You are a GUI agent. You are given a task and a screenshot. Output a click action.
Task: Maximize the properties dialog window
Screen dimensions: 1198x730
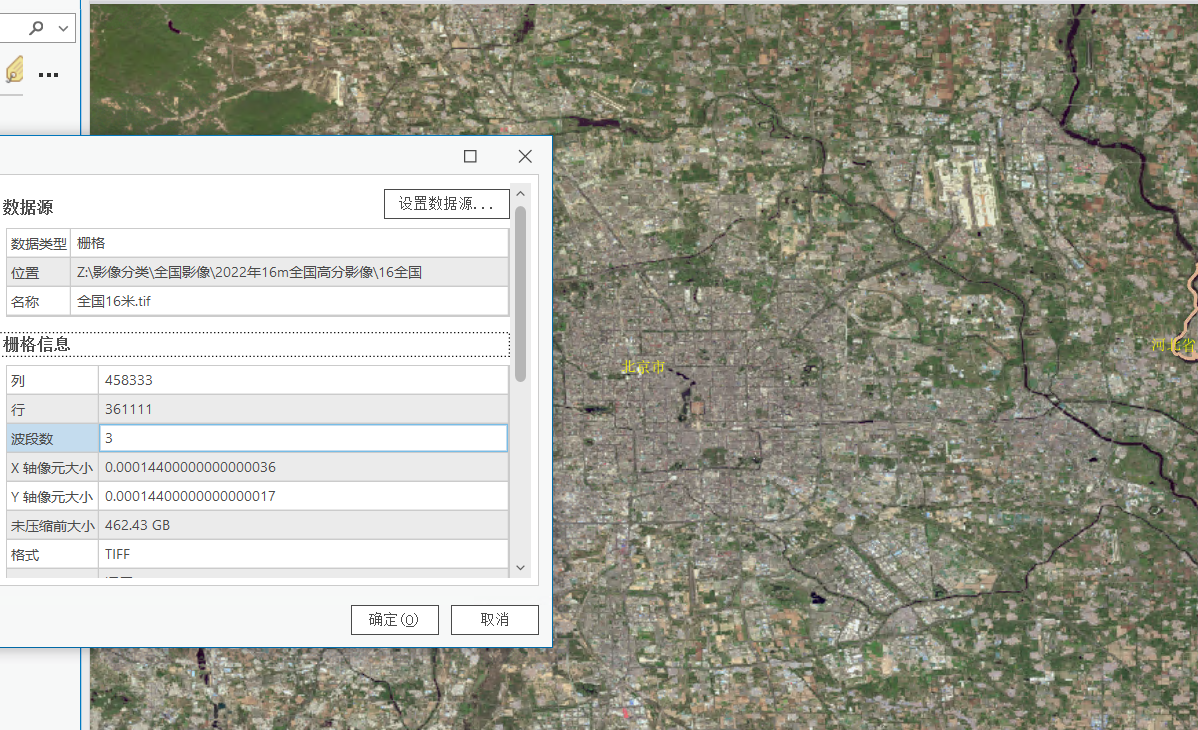click(x=470, y=156)
